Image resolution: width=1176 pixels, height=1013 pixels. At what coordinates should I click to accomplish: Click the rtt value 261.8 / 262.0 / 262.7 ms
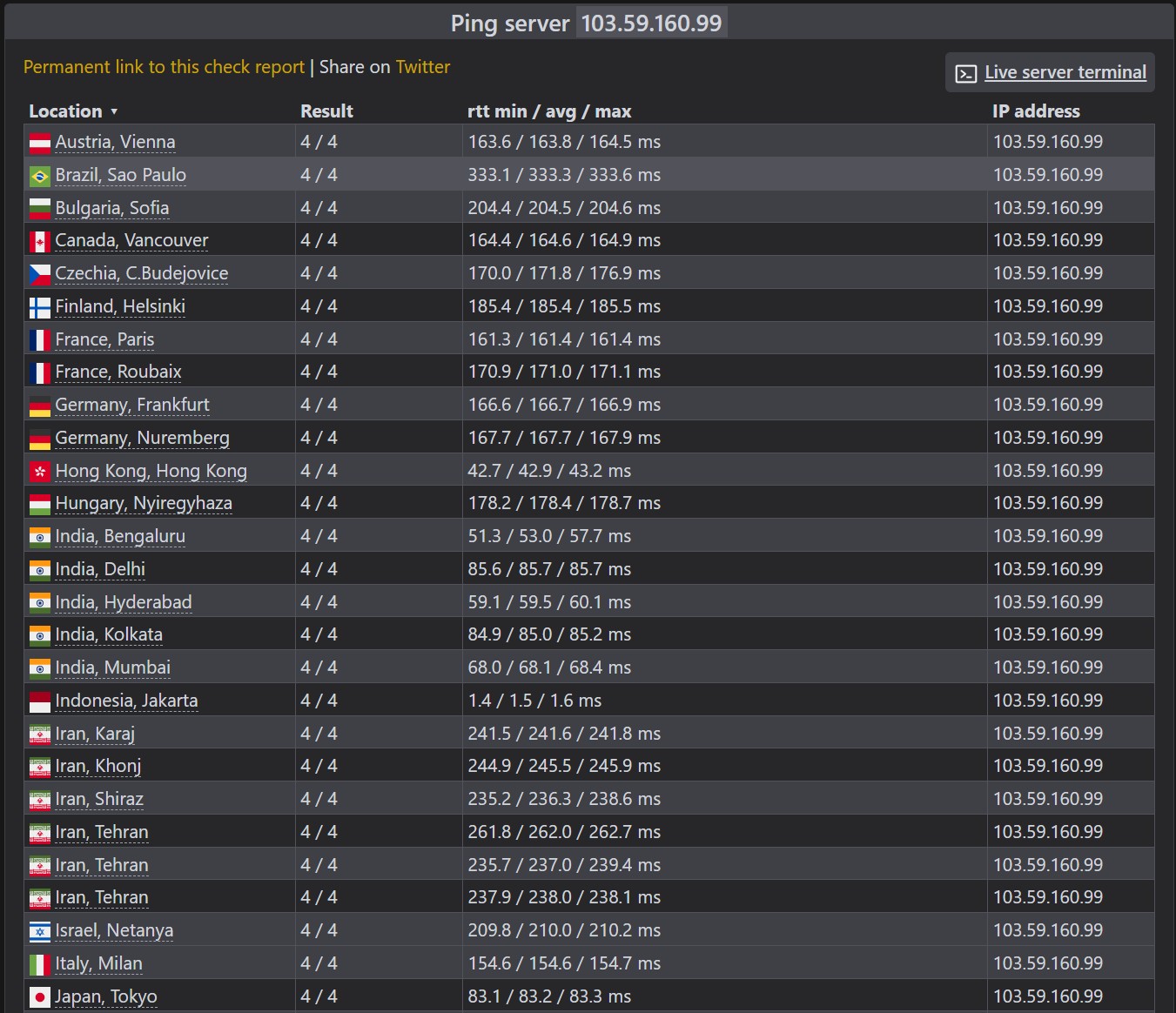(564, 832)
